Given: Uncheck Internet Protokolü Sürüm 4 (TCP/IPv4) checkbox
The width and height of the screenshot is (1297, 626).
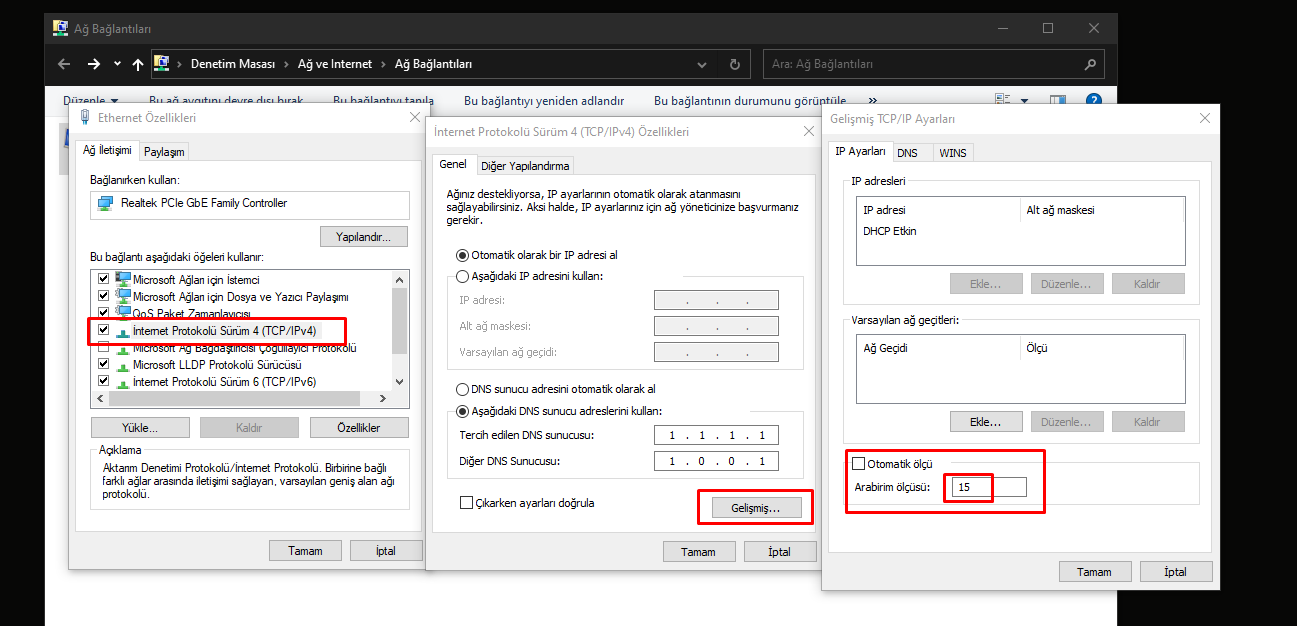Looking at the screenshot, I should (103, 330).
